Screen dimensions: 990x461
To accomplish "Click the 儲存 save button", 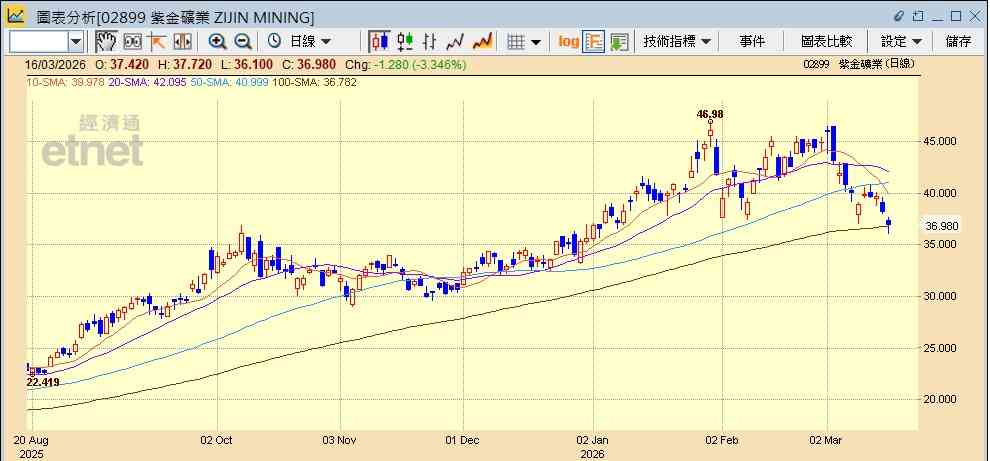I will (x=958, y=42).
